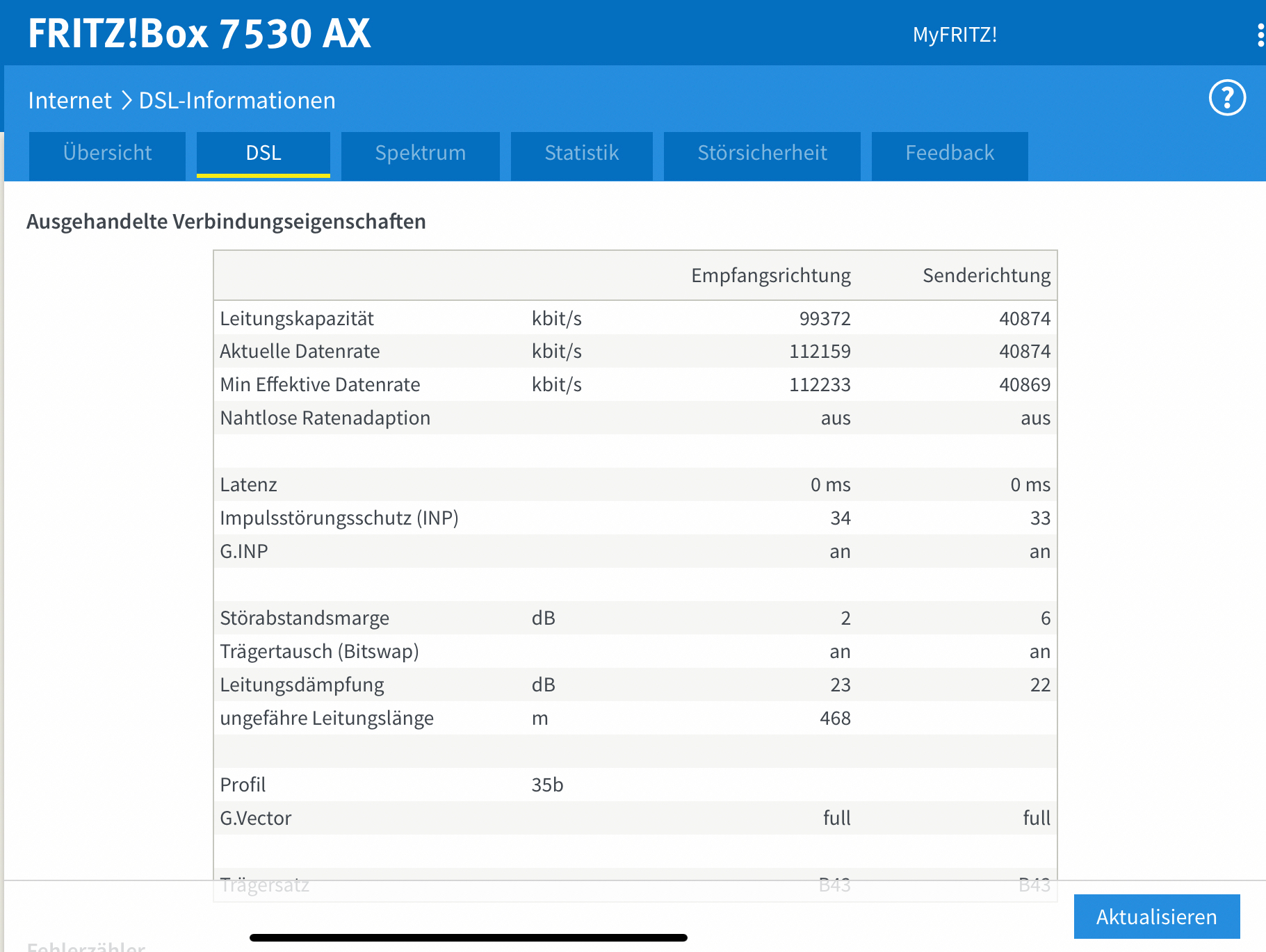Click the Aktuelle Datenrate label
Image resolution: width=1266 pixels, height=952 pixels.
pos(300,351)
